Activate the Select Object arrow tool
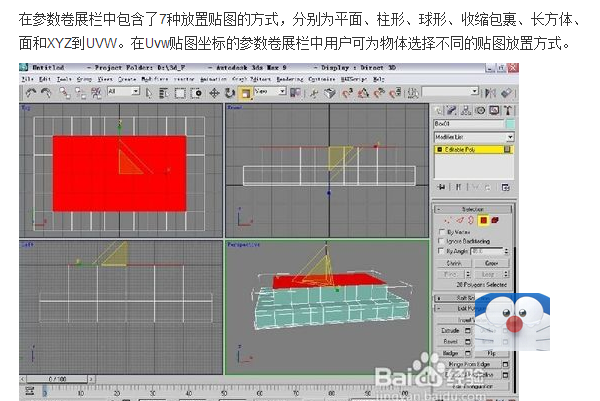This screenshot has height=401, width=600. [x=149, y=93]
